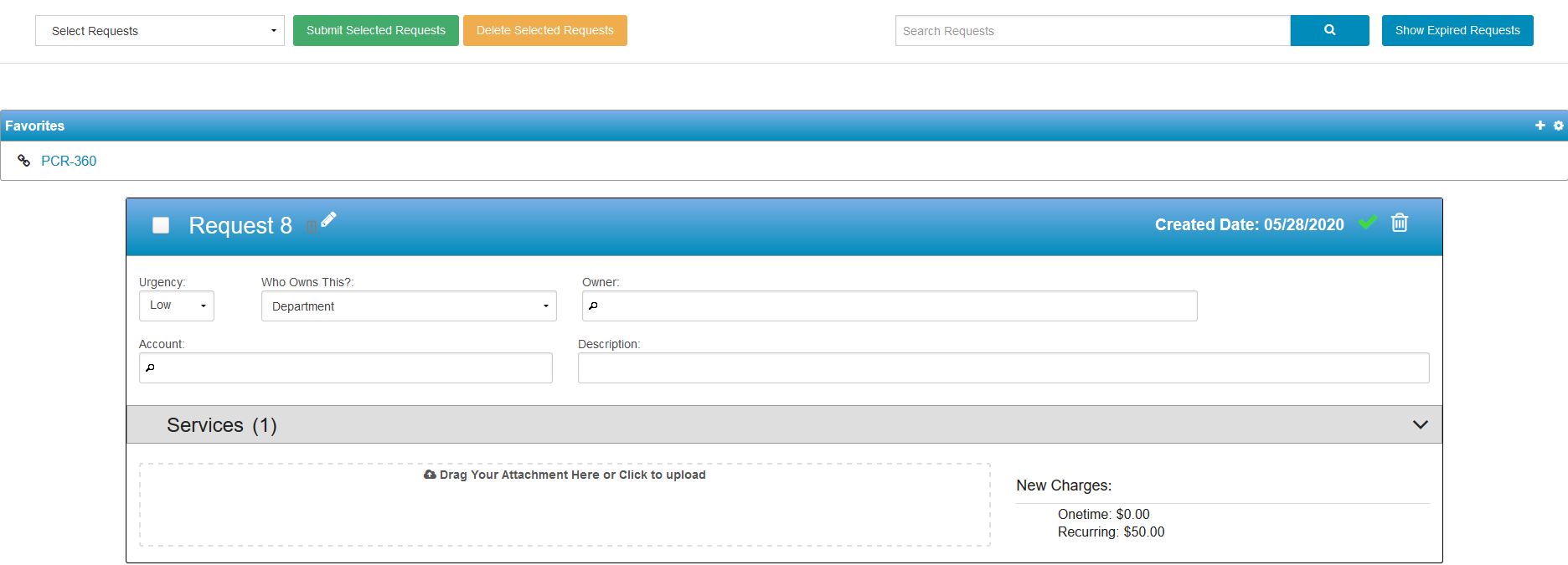Click the pencil edit icon beside Request 8
The height and width of the screenshot is (565, 1568).
[x=328, y=219]
